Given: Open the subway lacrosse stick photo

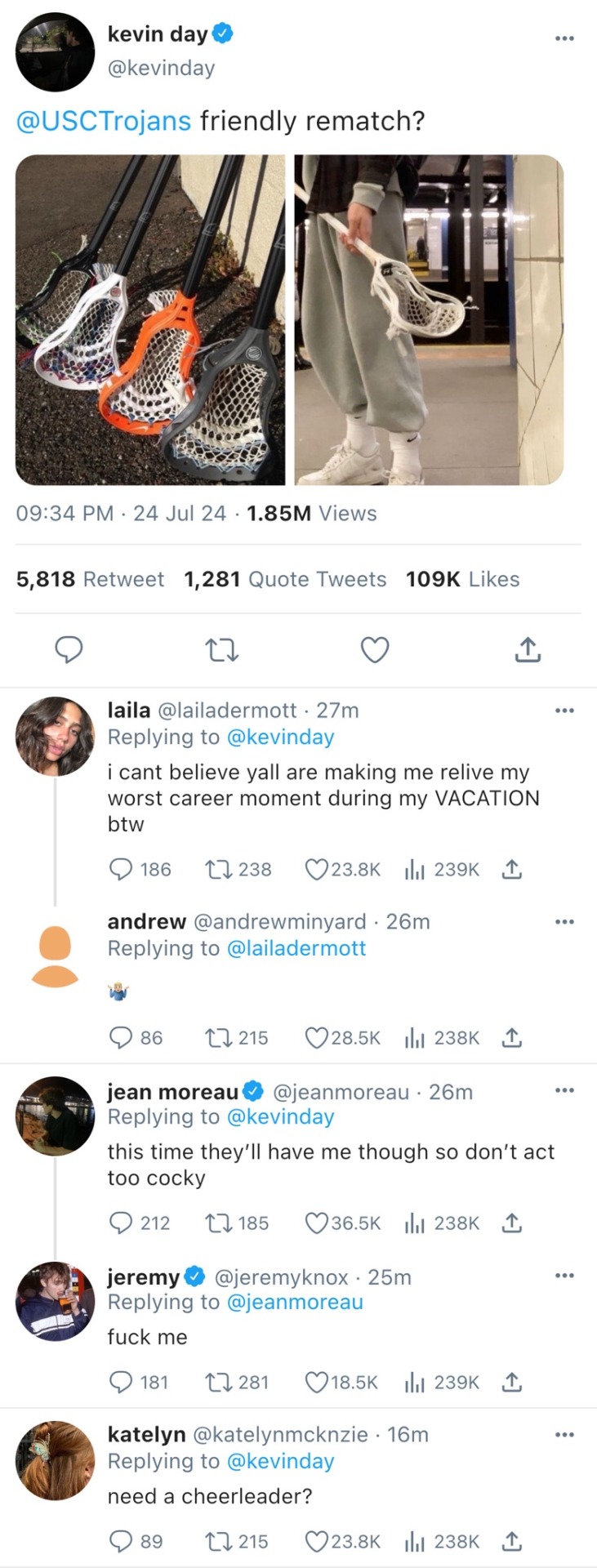Looking at the screenshot, I should 429,319.
